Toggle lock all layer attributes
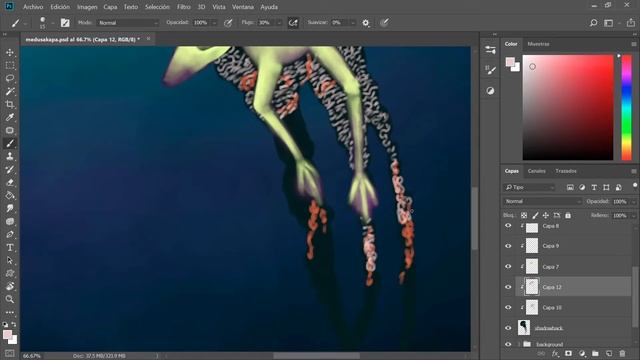The height and width of the screenshot is (360, 640). click(x=568, y=215)
